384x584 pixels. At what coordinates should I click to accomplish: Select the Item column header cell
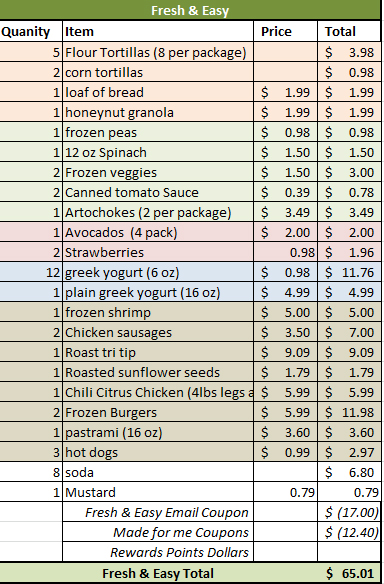tap(158, 31)
